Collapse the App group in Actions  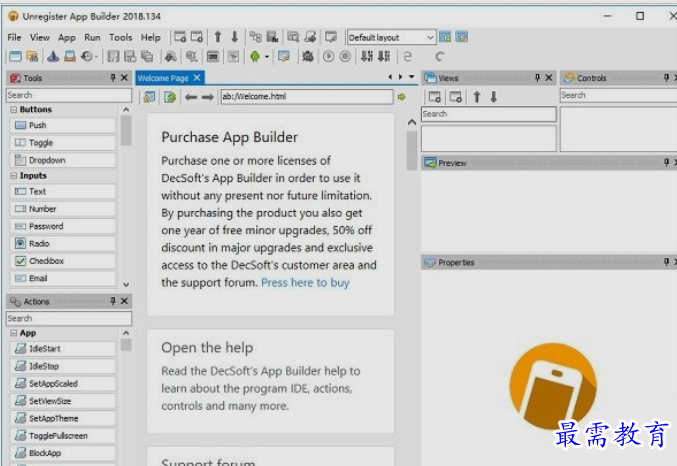(x=14, y=333)
